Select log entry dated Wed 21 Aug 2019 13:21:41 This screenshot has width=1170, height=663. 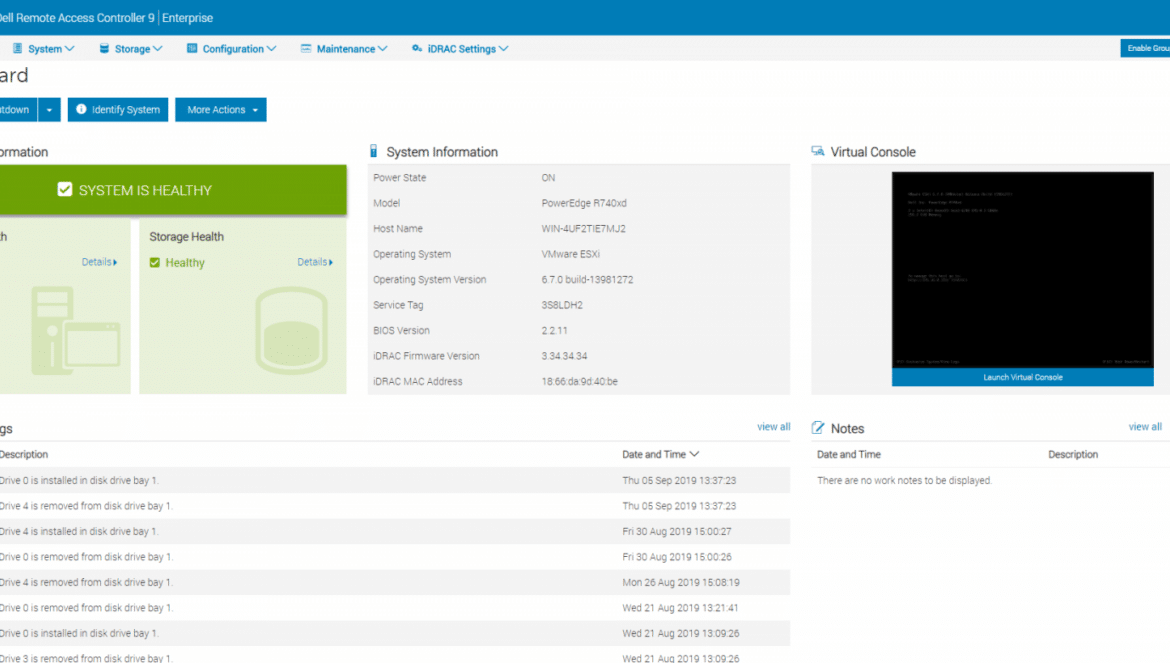coord(395,608)
